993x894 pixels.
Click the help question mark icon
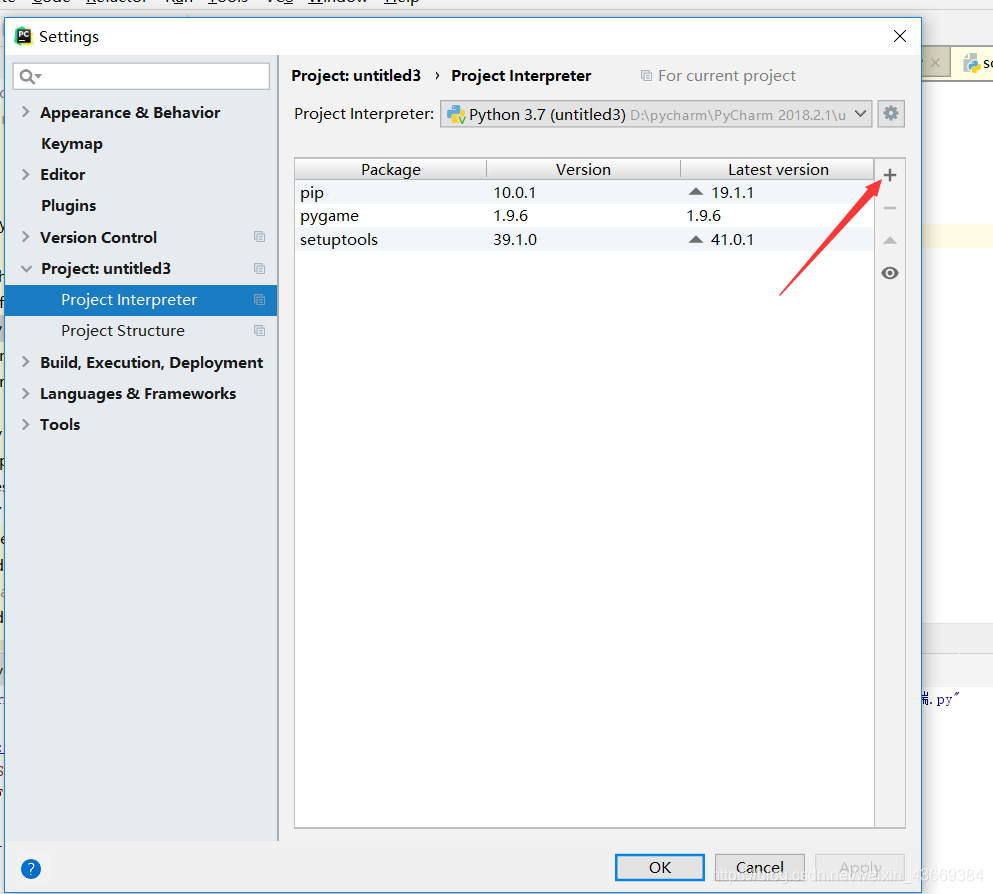click(30, 869)
